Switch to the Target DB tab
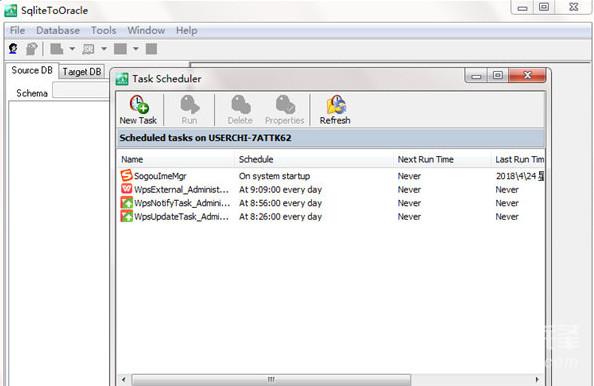This screenshot has width=594, height=386. (x=82, y=72)
